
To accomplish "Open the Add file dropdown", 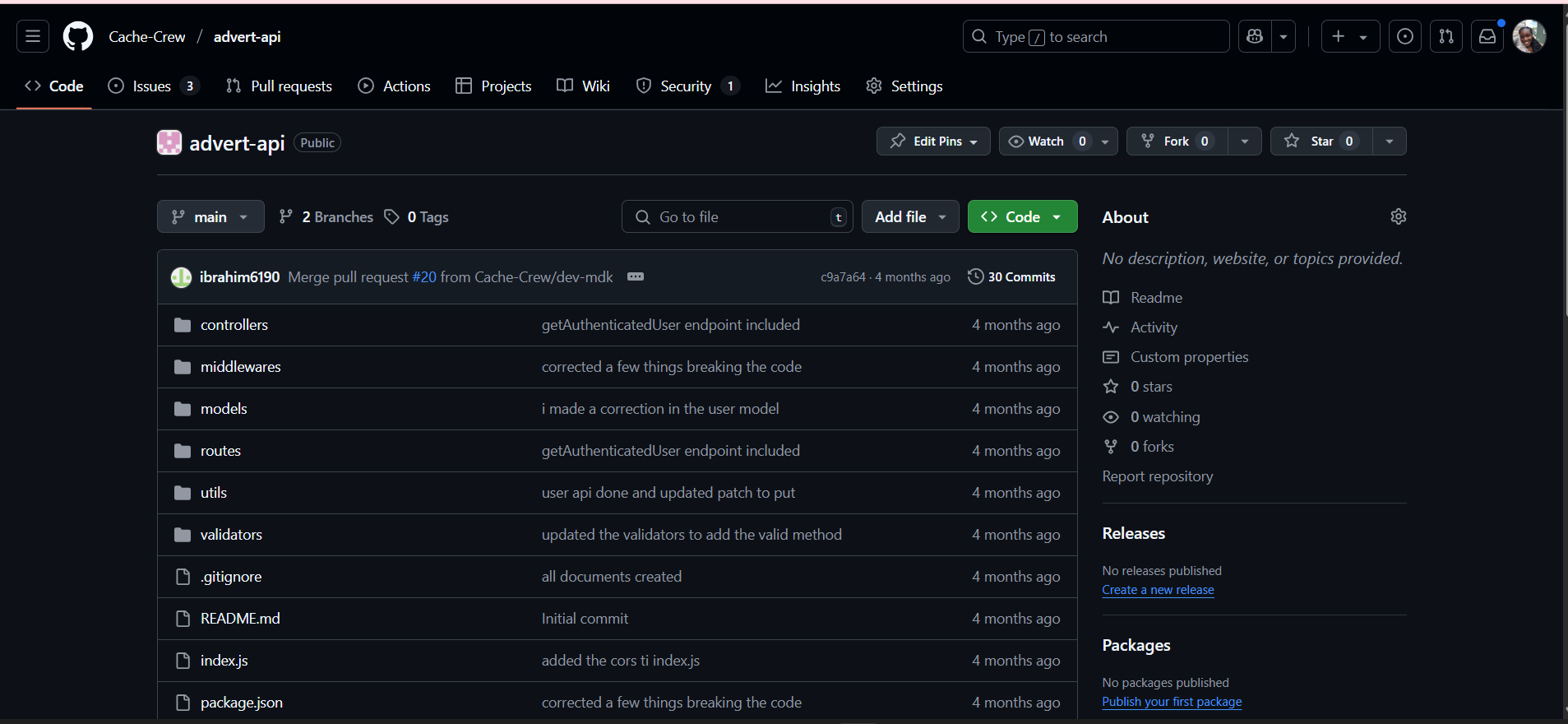I will (x=910, y=216).
